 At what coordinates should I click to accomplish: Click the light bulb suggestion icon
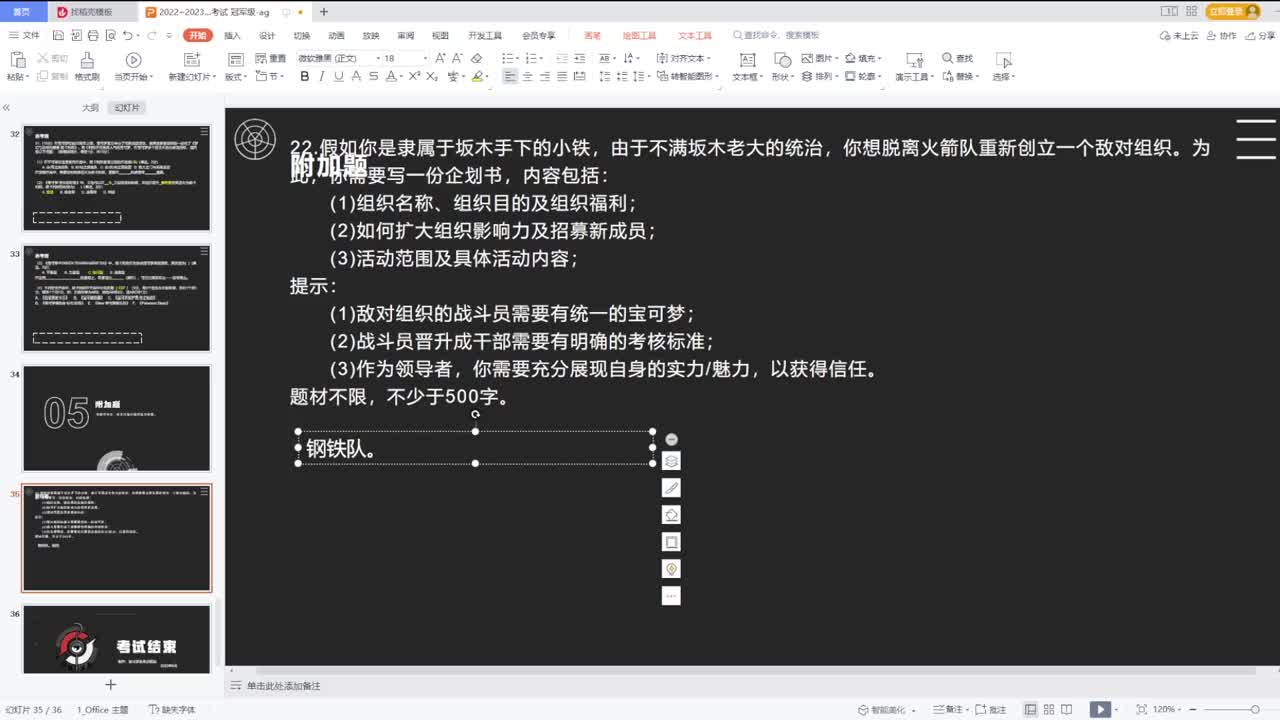[x=671, y=568]
